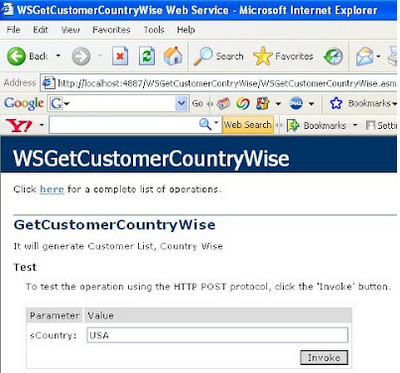Expand the Google search box dropdown
The height and width of the screenshot is (373, 400).
click(x=181, y=104)
